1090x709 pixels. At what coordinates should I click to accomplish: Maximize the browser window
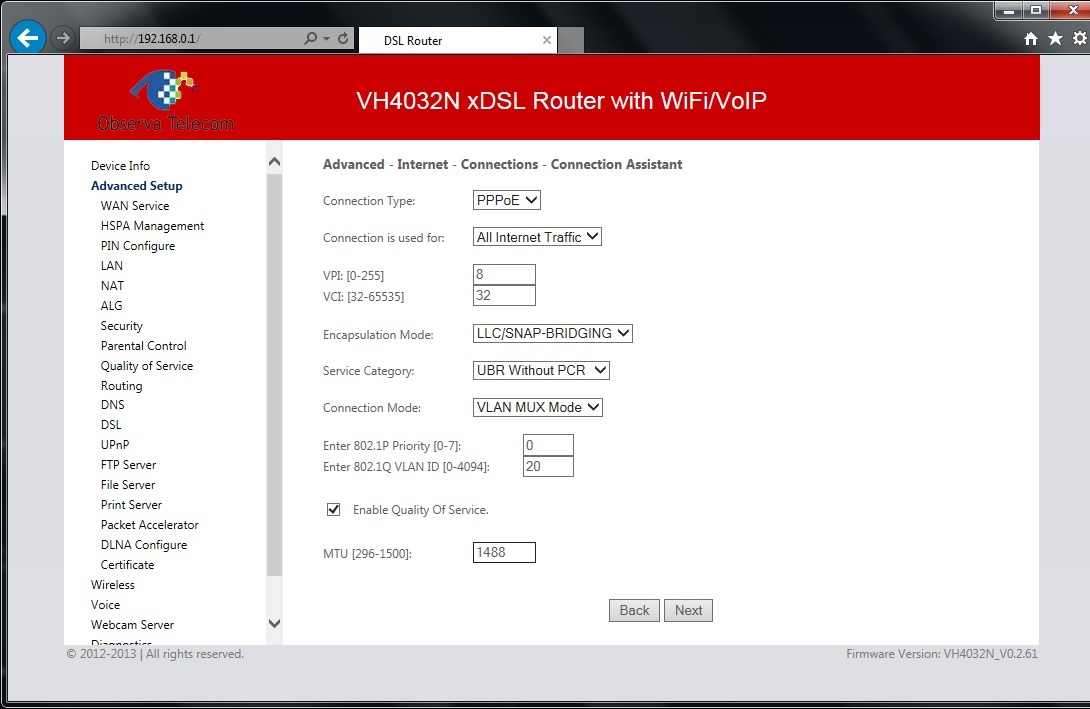1035,10
